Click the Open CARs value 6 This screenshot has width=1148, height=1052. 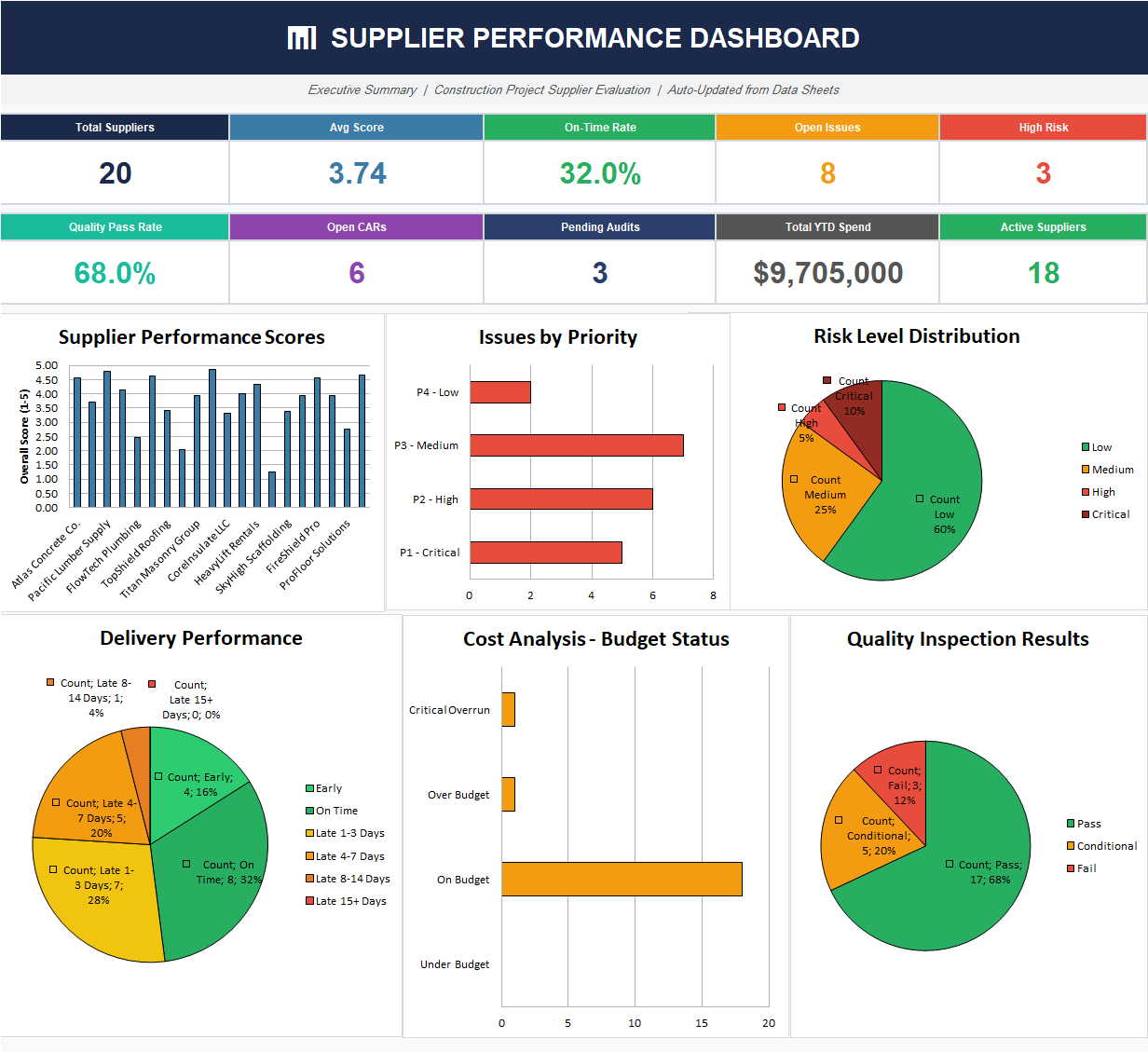coord(357,273)
